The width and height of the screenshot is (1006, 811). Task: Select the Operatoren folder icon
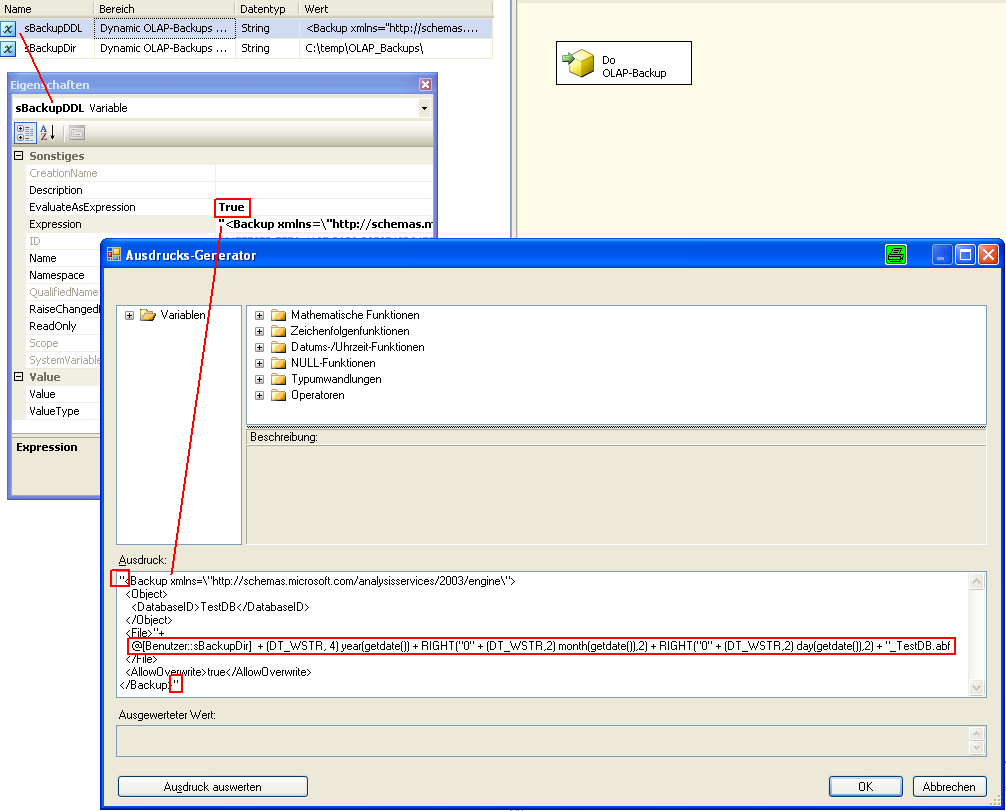pyautogui.click(x=279, y=395)
